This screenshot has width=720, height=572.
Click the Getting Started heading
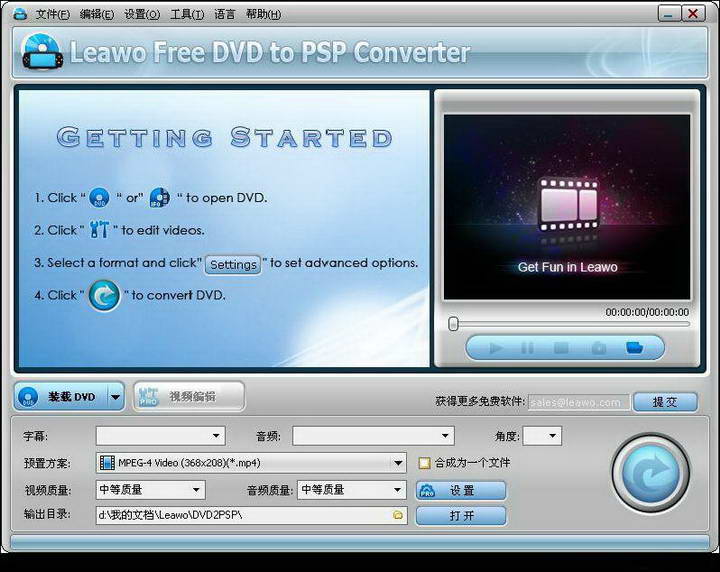225,137
